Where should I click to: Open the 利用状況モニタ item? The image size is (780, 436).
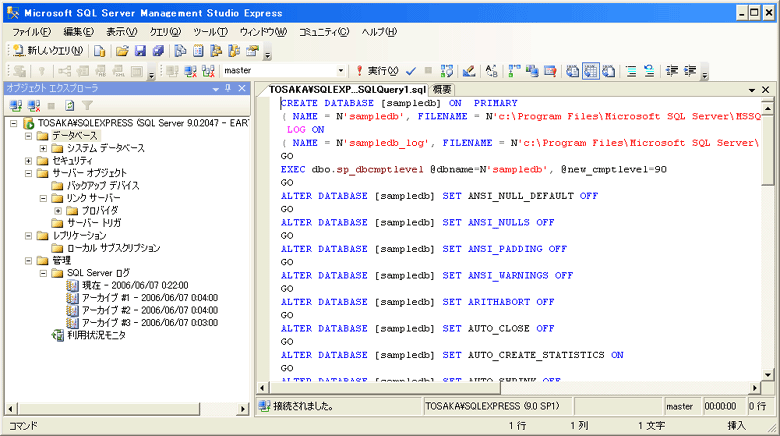tap(97, 335)
